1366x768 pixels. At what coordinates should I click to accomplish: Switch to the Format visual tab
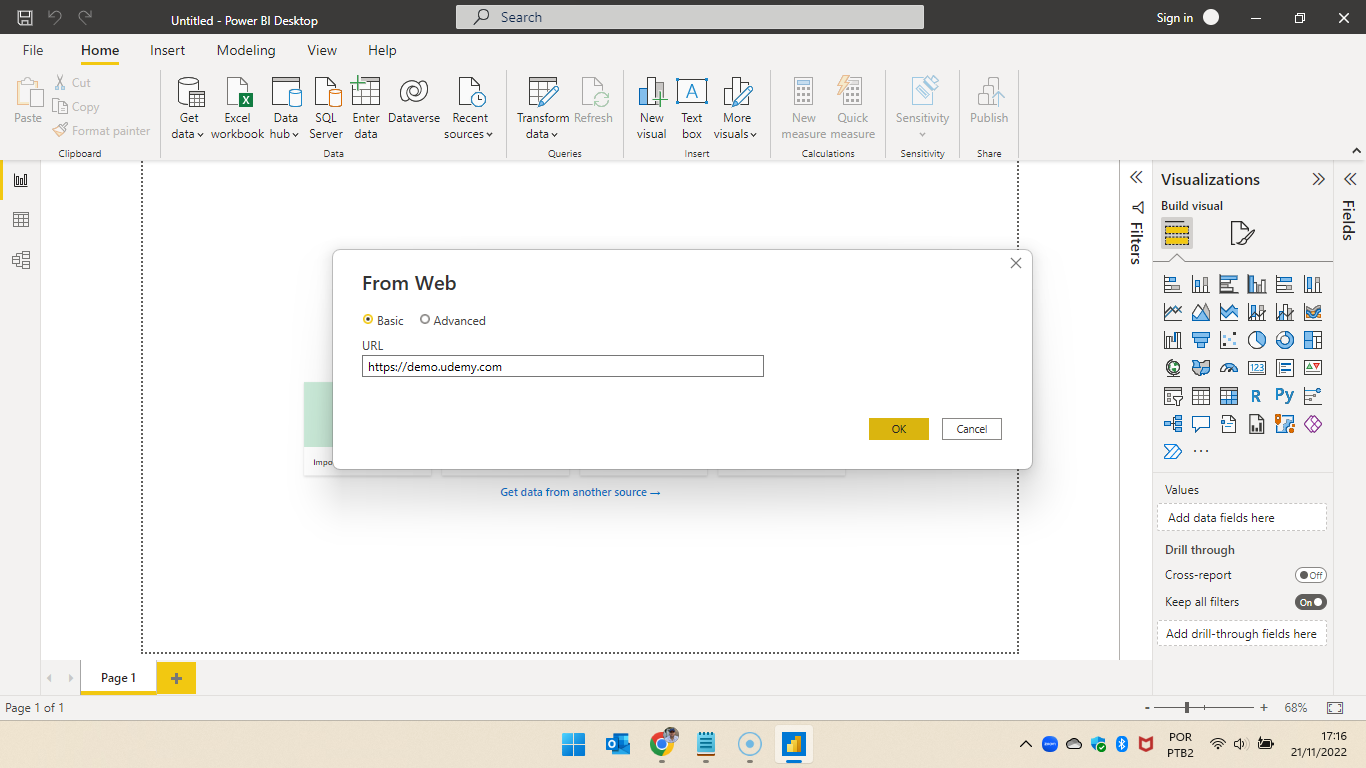(1241, 234)
